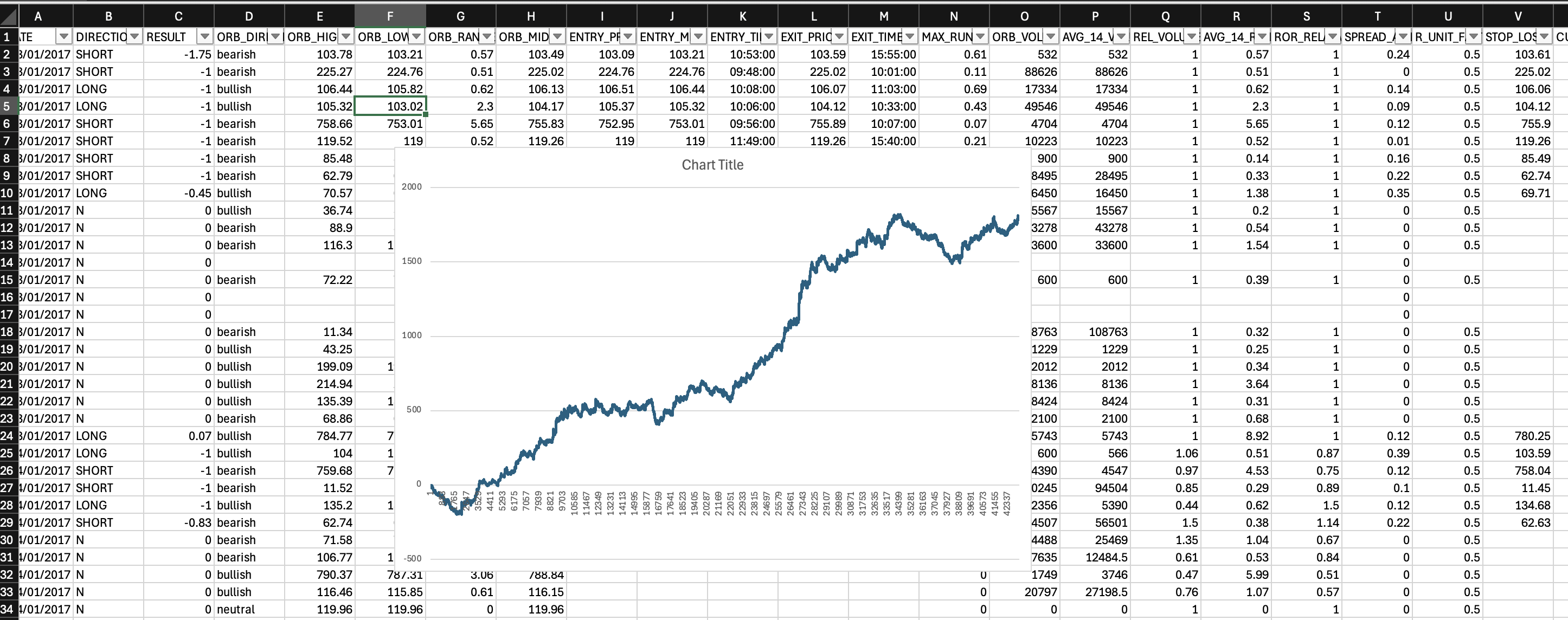
Task: Select column F header
Action: click(390, 16)
